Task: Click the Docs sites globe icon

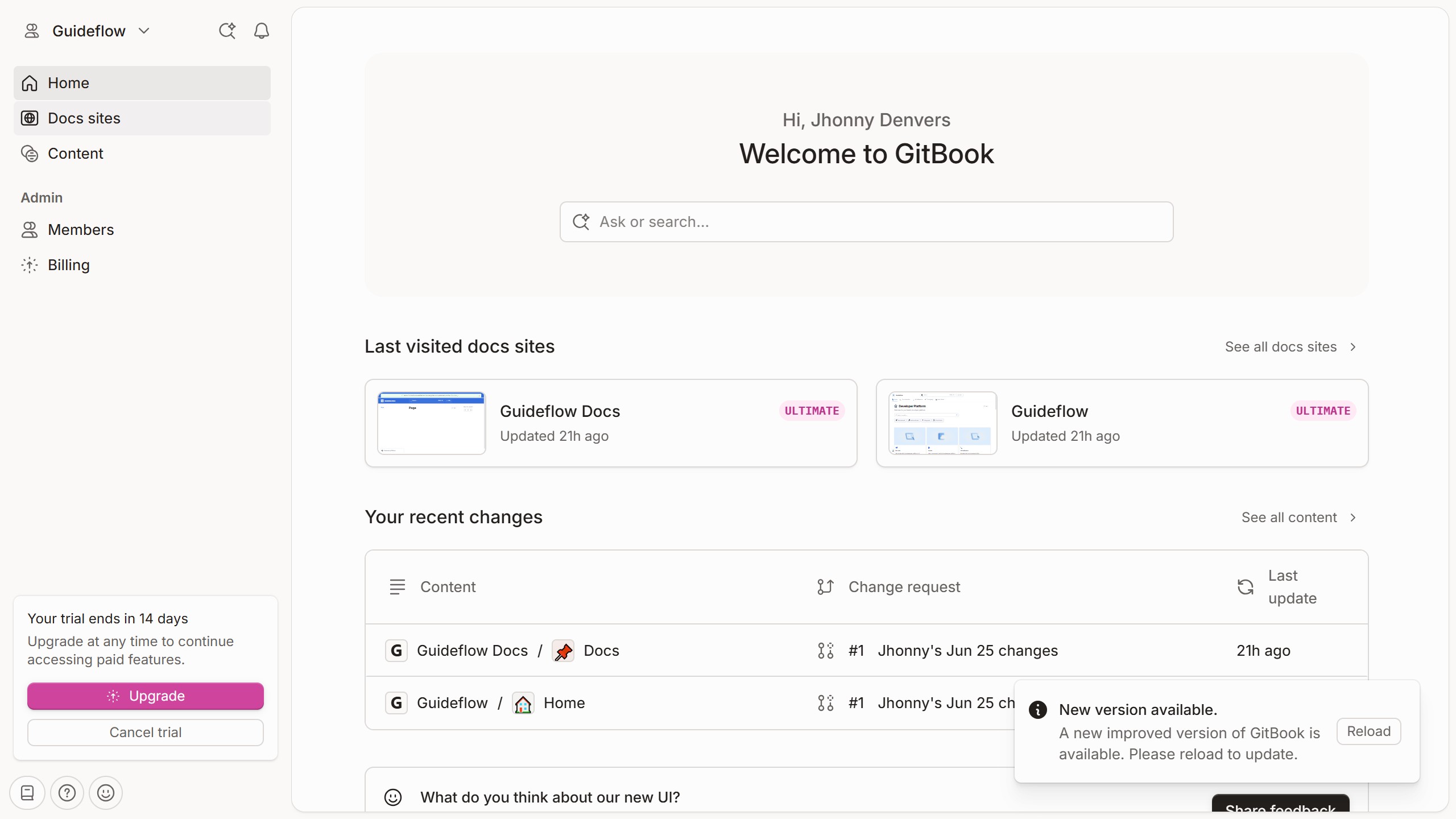Action: coord(30,118)
